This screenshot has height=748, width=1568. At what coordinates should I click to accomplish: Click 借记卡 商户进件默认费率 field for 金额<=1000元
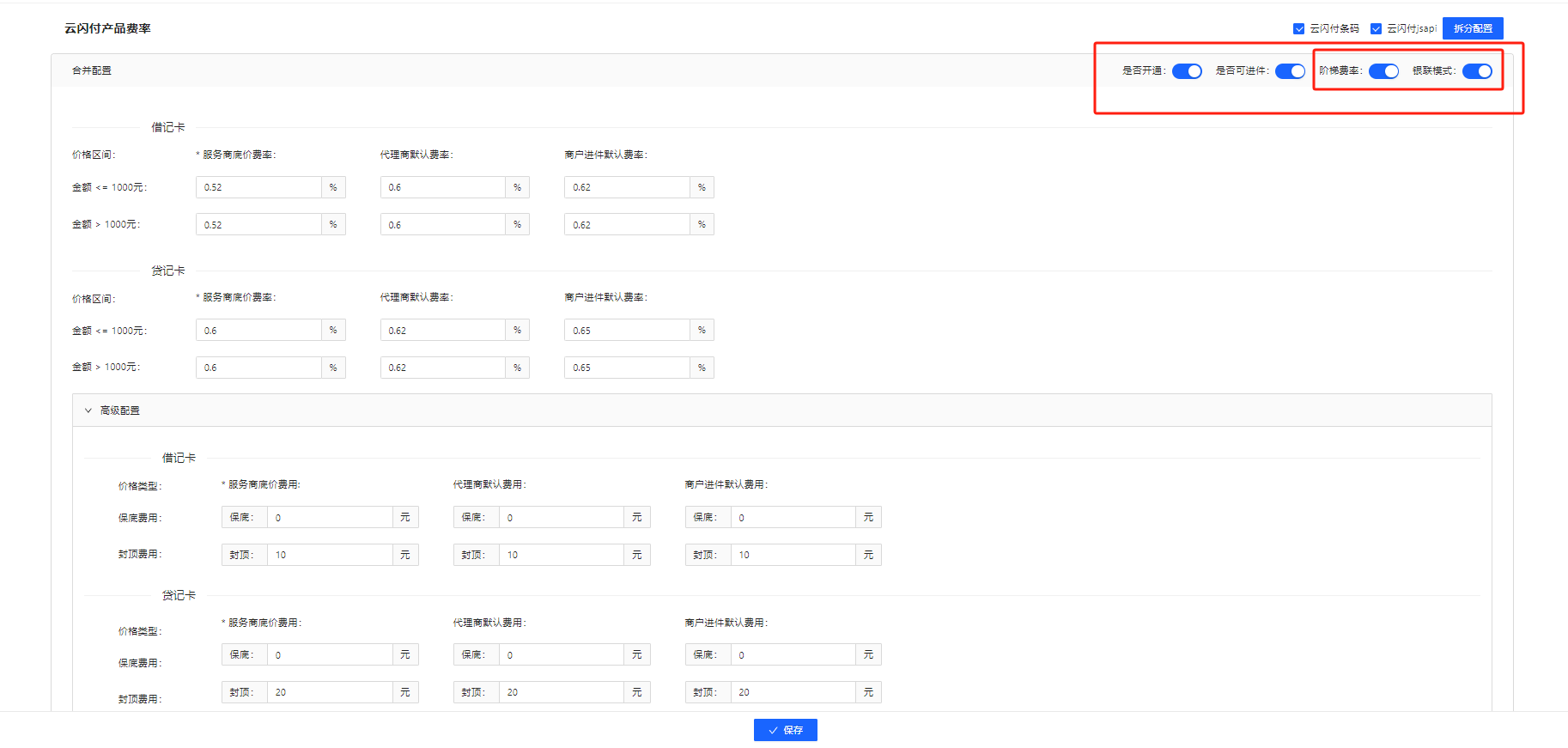(x=627, y=187)
